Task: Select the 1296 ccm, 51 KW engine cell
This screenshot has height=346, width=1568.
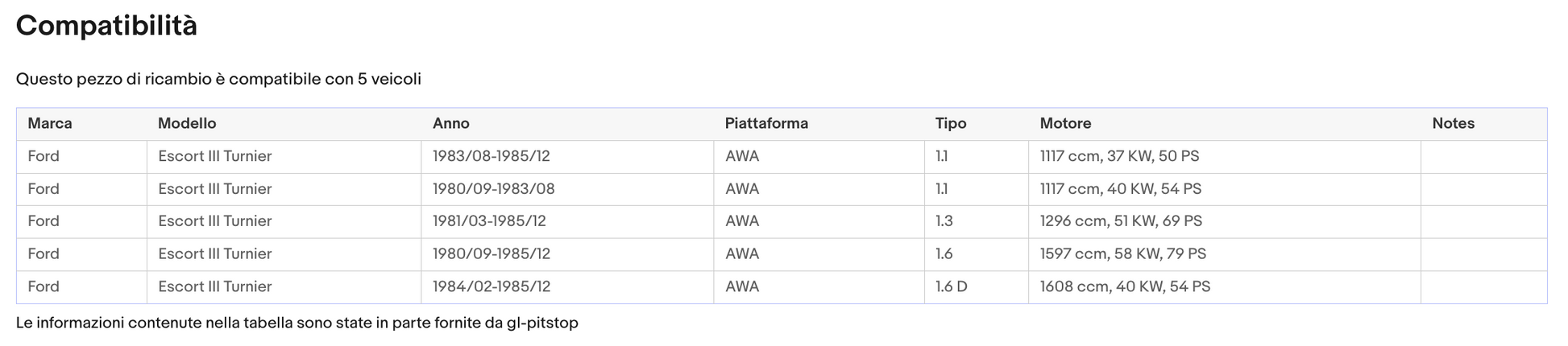Action: coord(1224,221)
